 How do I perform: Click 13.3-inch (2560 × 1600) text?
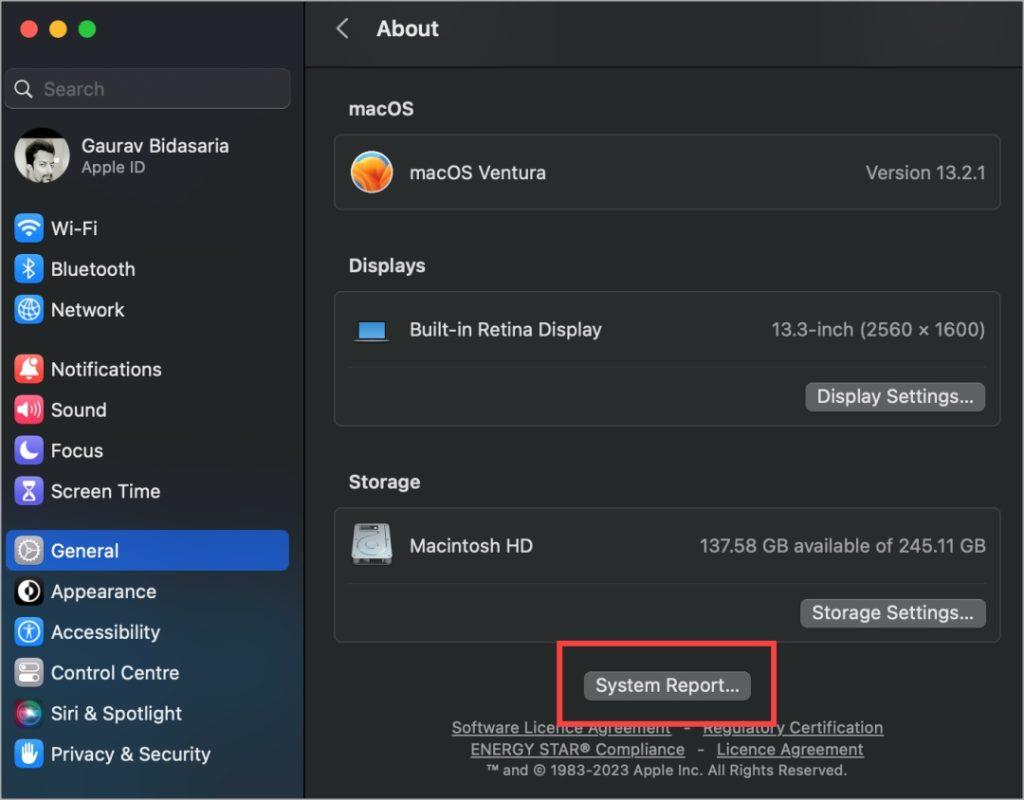tap(878, 329)
